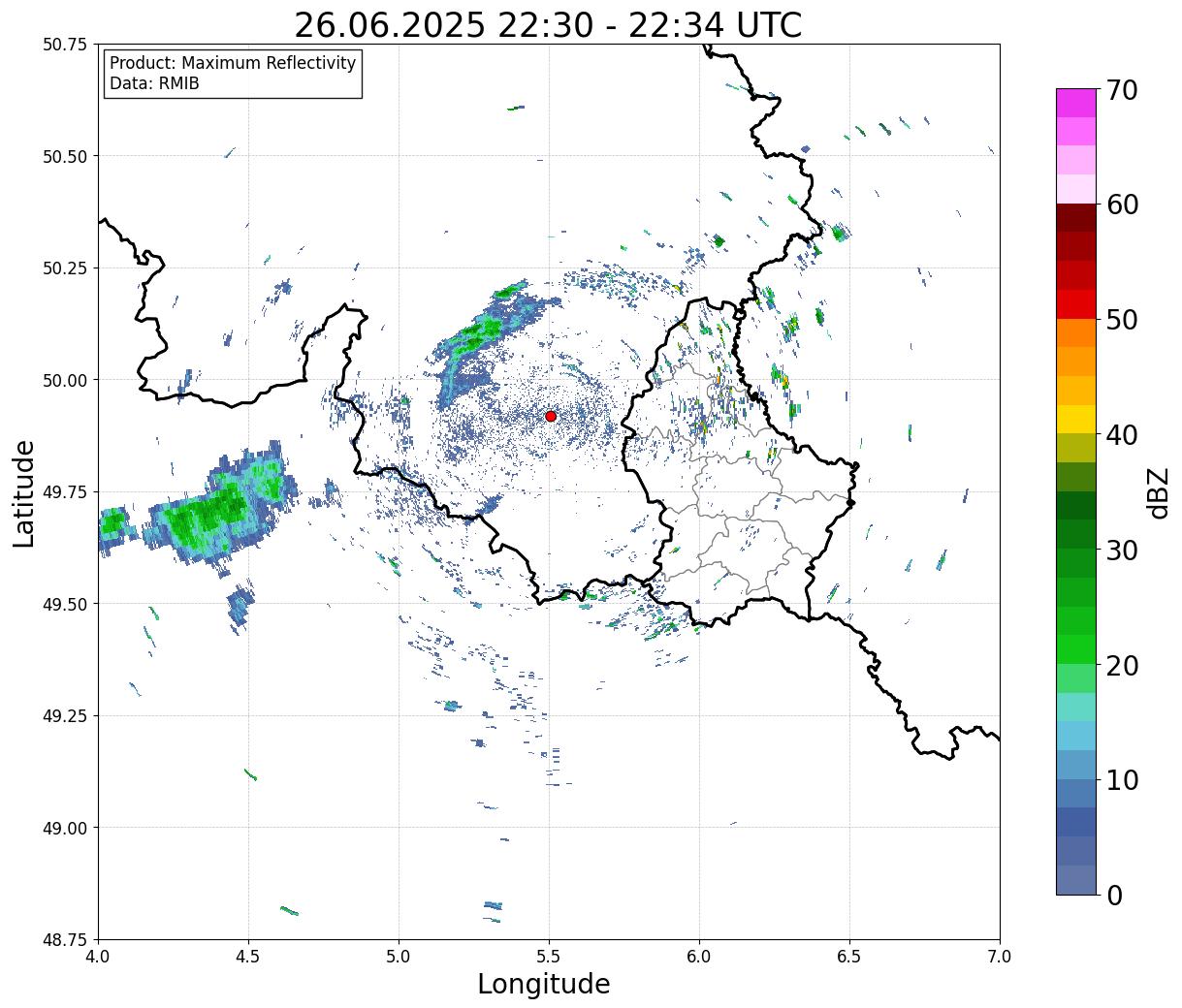This screenshot has width=1182, height=1008.
Task: Click the 'Product: Maximum Reflectivity' legend text
Action: 233,63
